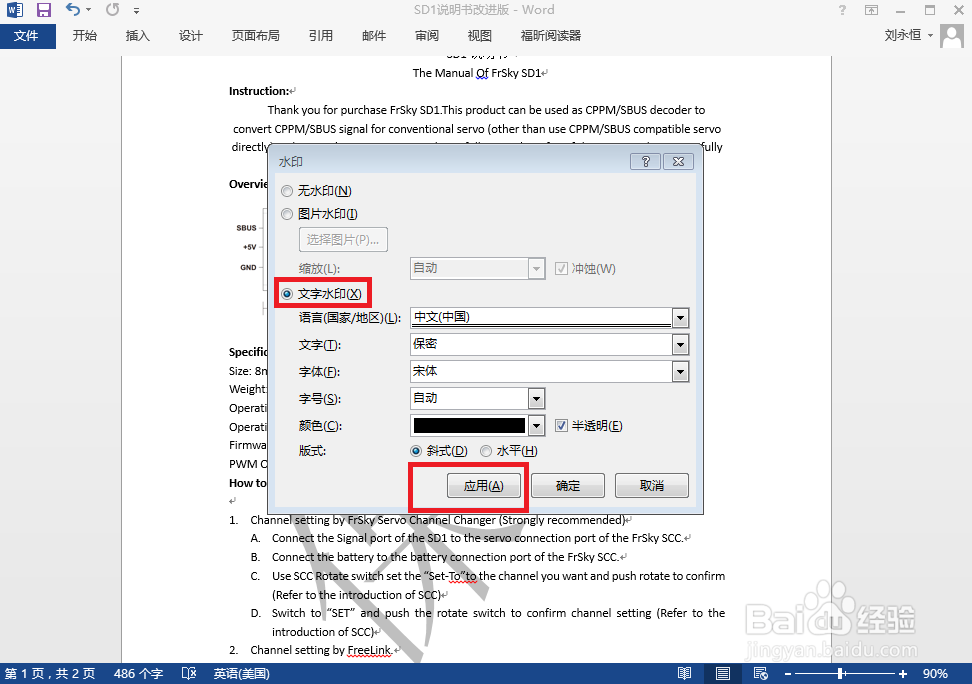
Task: Select the 图片水印(I) radio option
Action: 286,214
